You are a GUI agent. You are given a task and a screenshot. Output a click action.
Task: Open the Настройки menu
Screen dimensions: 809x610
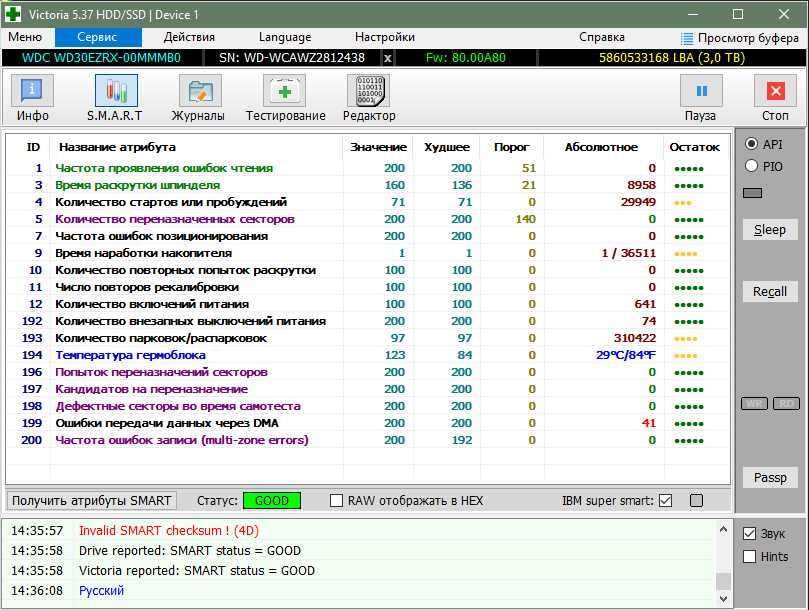click(385, 37)
